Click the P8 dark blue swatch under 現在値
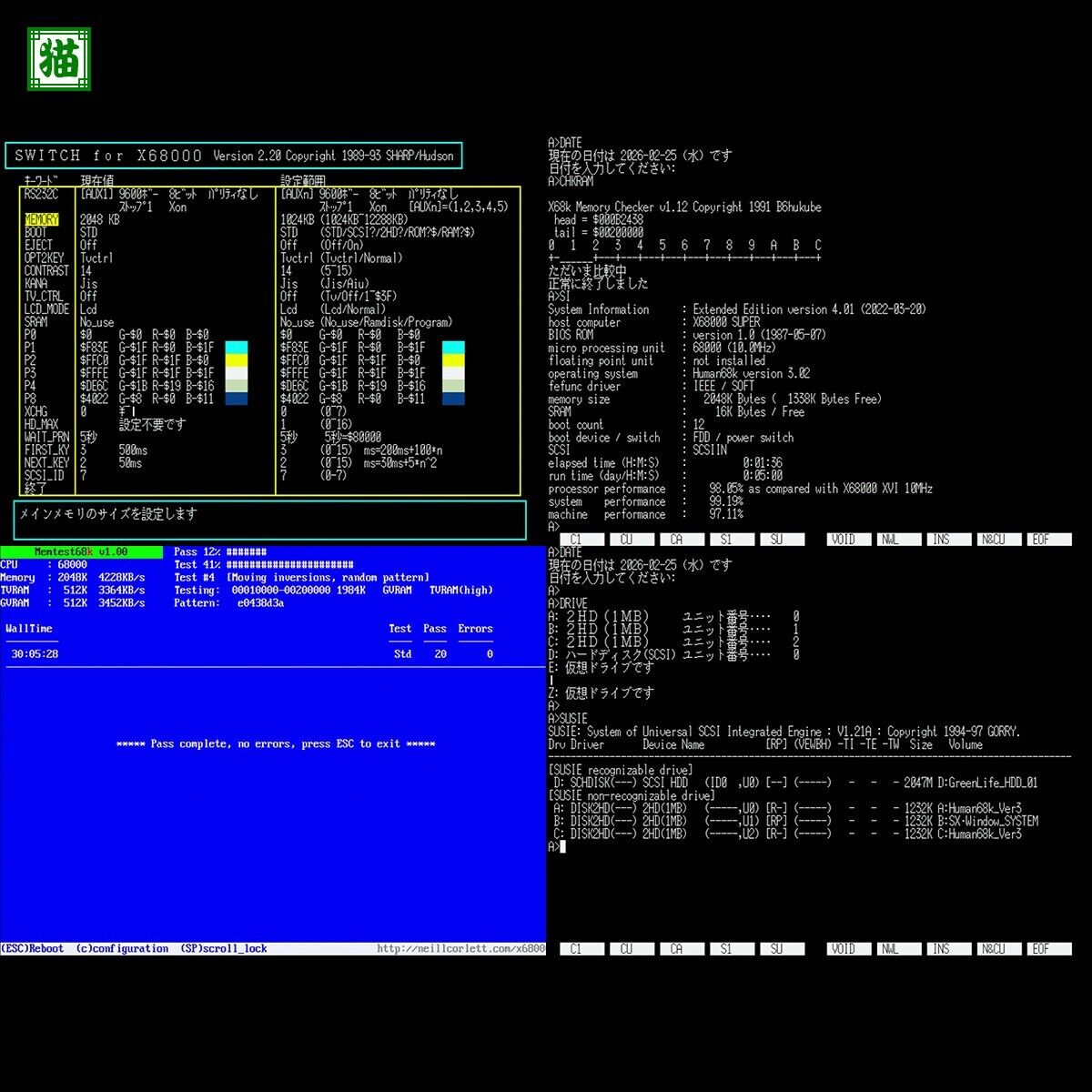This screenshot has width=1092, height=1092. click(236, 398)
